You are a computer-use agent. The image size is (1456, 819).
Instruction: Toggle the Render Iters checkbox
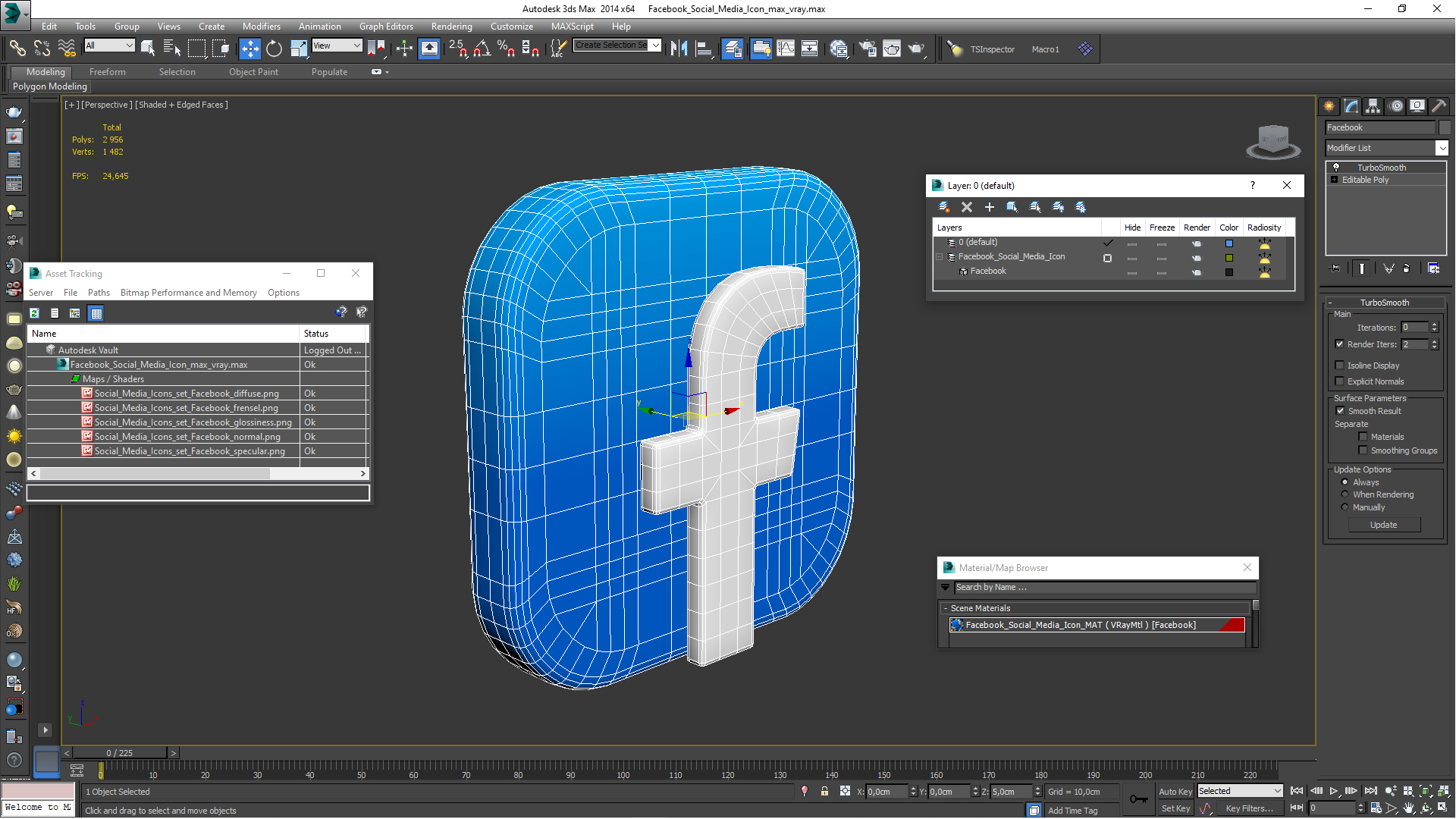[1339, 344]
